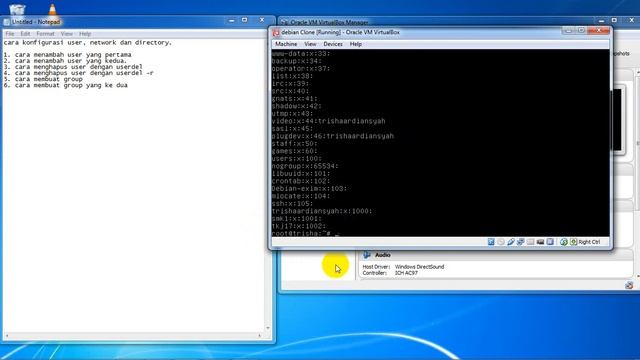Click virtualization features icon in VM status bar
640x360 pixels.
tap(550, 242)
